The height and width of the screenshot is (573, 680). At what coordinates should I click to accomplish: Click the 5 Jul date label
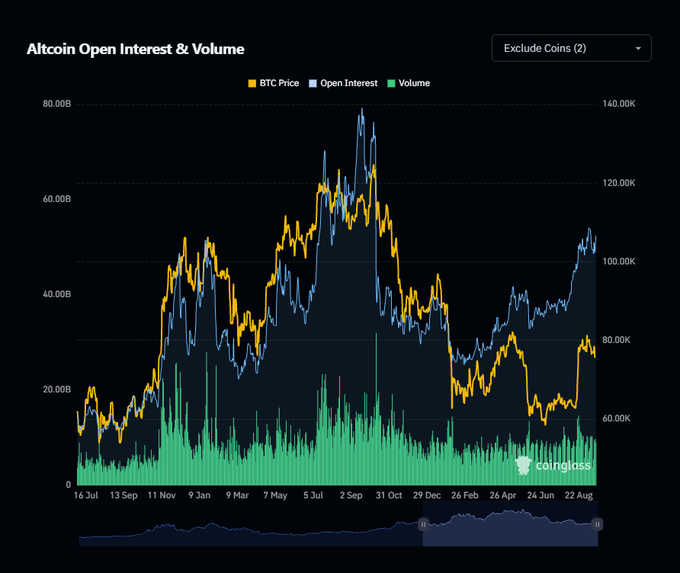point(313,495)
